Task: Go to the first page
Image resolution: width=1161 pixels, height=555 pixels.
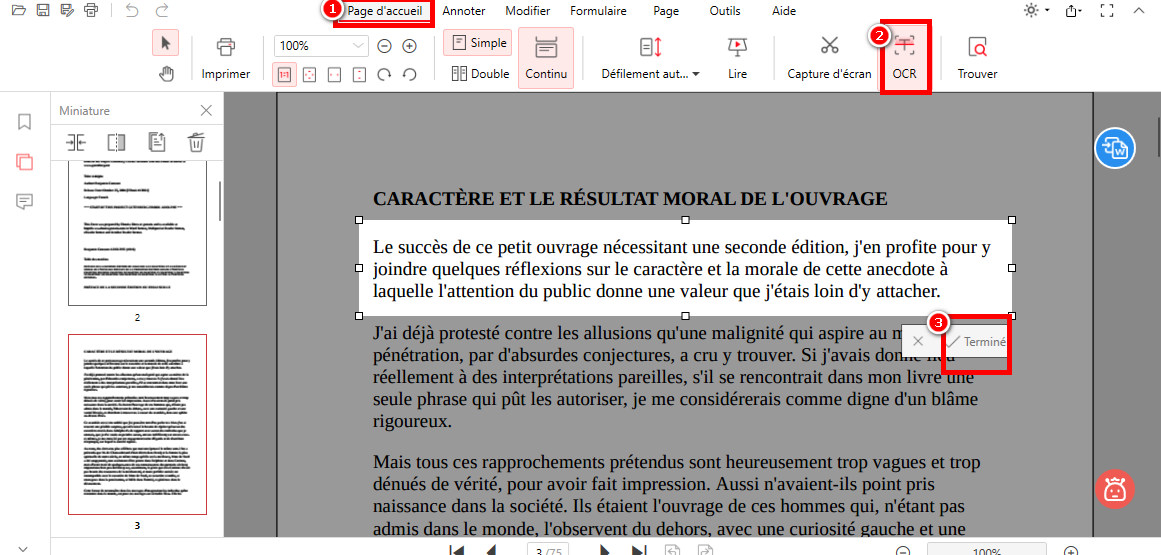Action: [458, 551]
